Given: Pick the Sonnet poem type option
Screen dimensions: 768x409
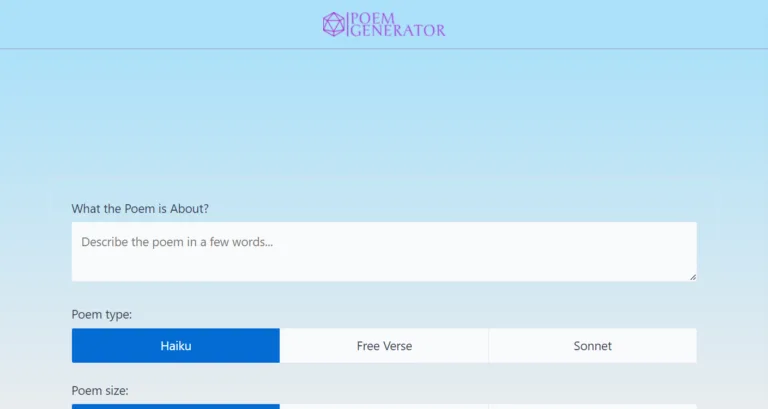Looking at the screenshot, I should [x=593, y=346].
